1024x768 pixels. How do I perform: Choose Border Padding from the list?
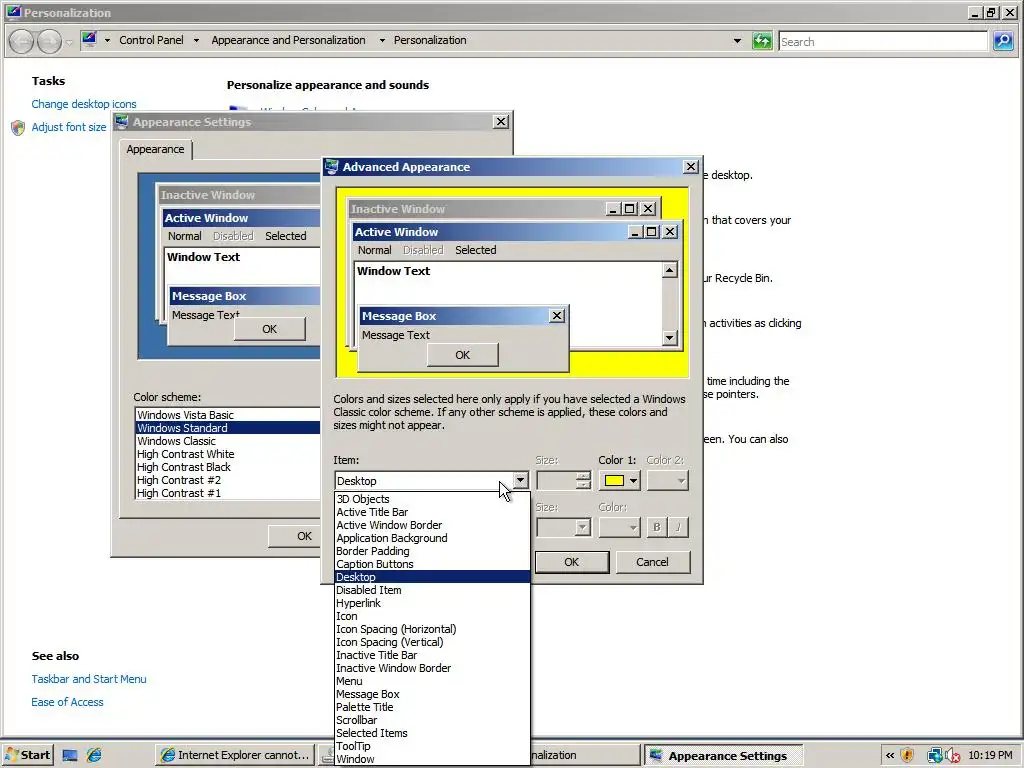tap(432, 551)
